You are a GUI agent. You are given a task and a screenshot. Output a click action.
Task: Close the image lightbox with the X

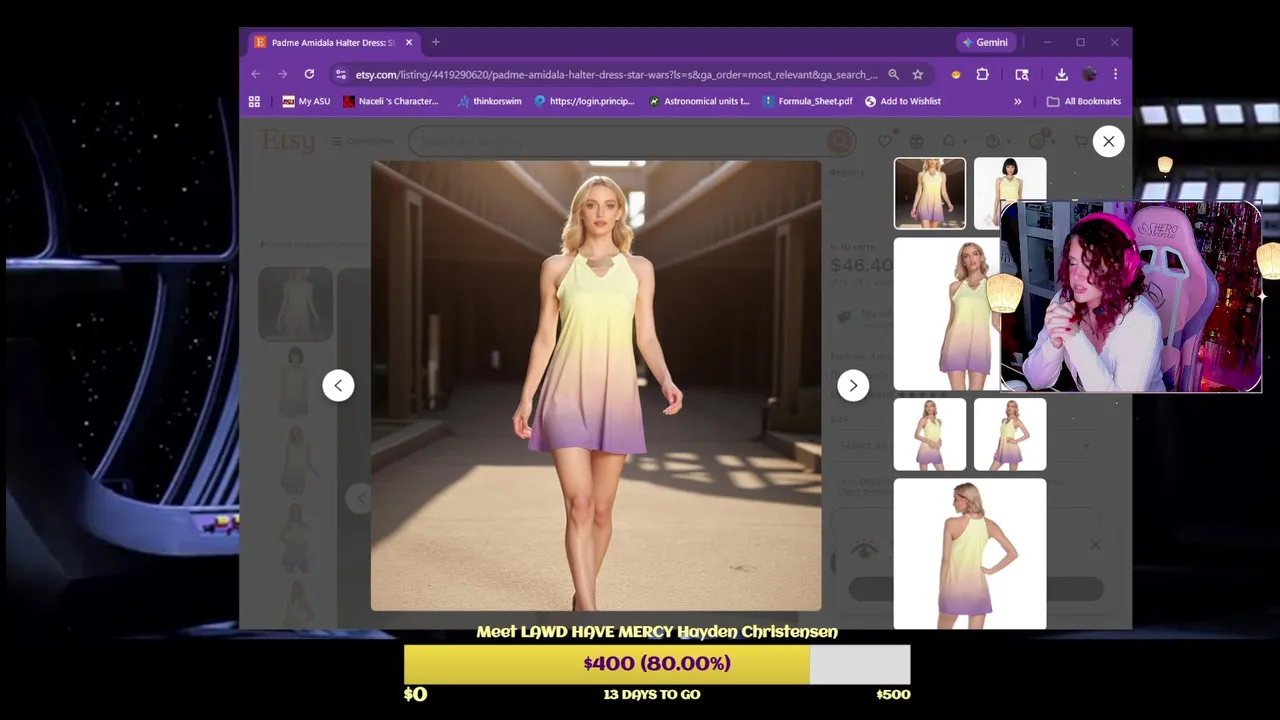(1108, 141)
